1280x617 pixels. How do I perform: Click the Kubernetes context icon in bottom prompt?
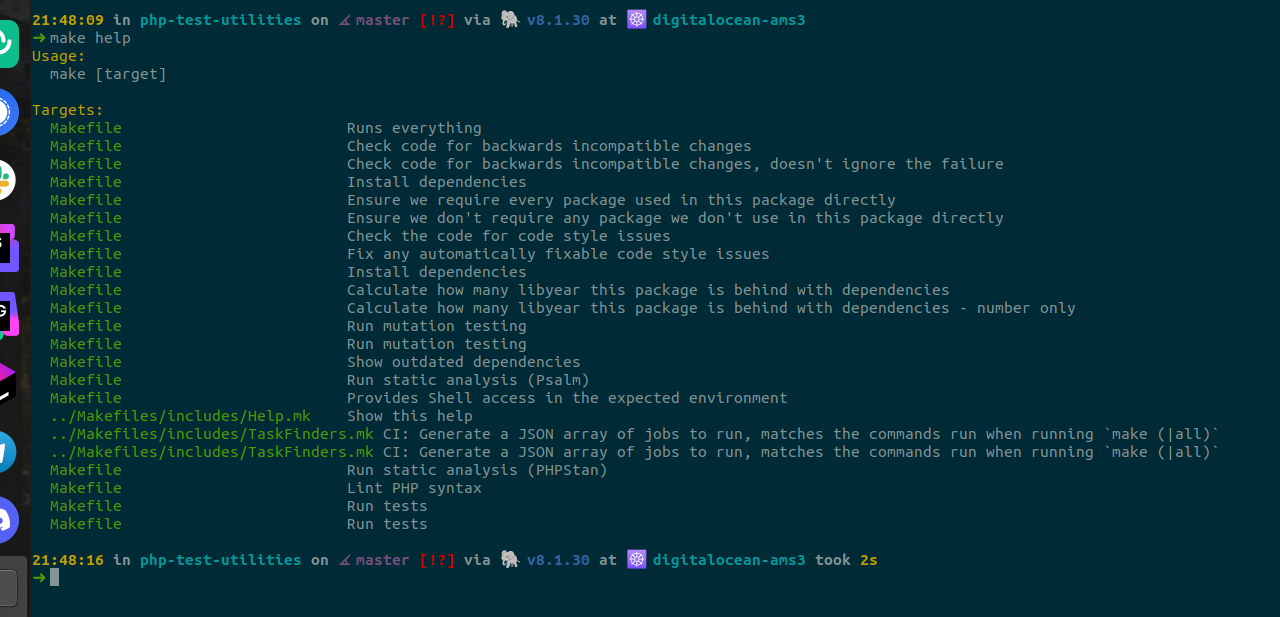(x=637, y=560)
